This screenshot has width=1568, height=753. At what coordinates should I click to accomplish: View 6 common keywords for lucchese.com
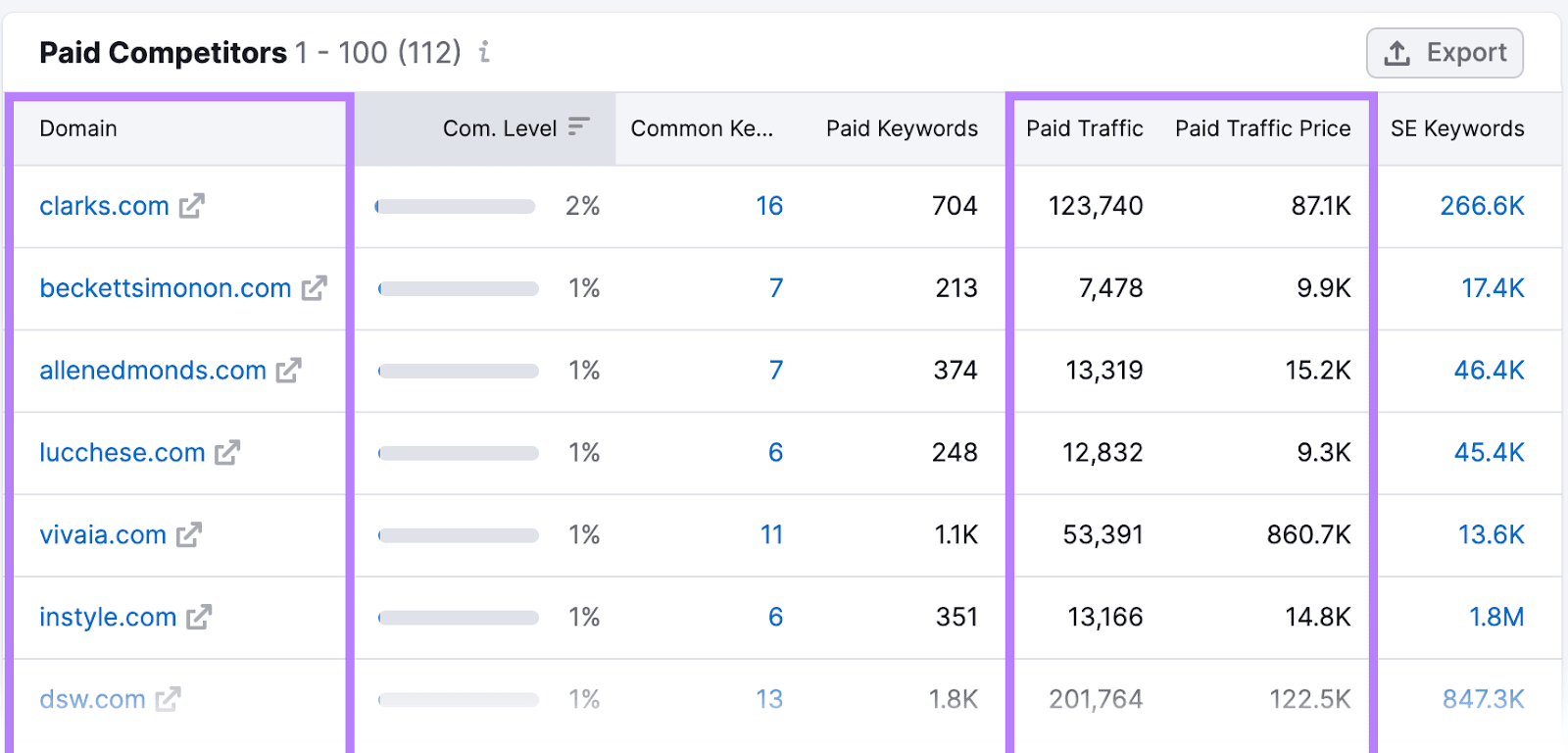(775, 453)
